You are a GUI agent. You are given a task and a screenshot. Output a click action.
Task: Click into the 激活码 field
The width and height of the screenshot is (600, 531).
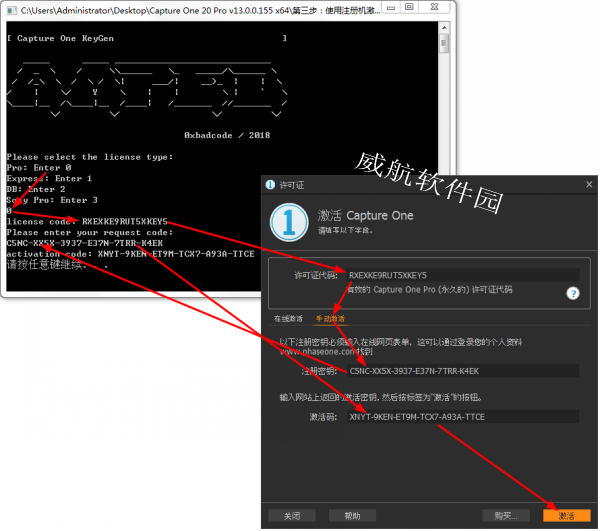pos(460,416)
